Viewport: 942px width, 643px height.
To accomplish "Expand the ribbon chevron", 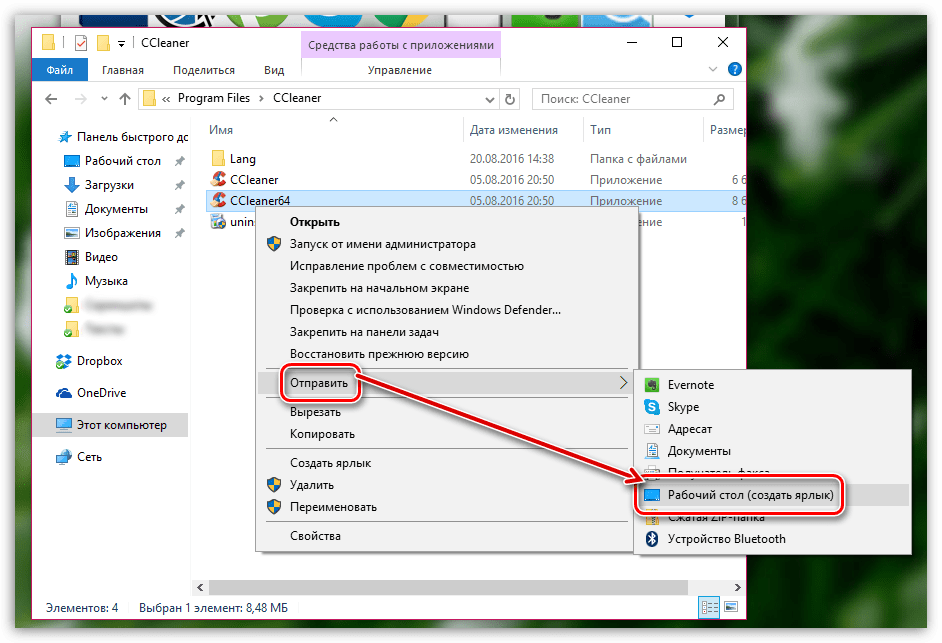I will pyautogui.click(x=713, y=69).
